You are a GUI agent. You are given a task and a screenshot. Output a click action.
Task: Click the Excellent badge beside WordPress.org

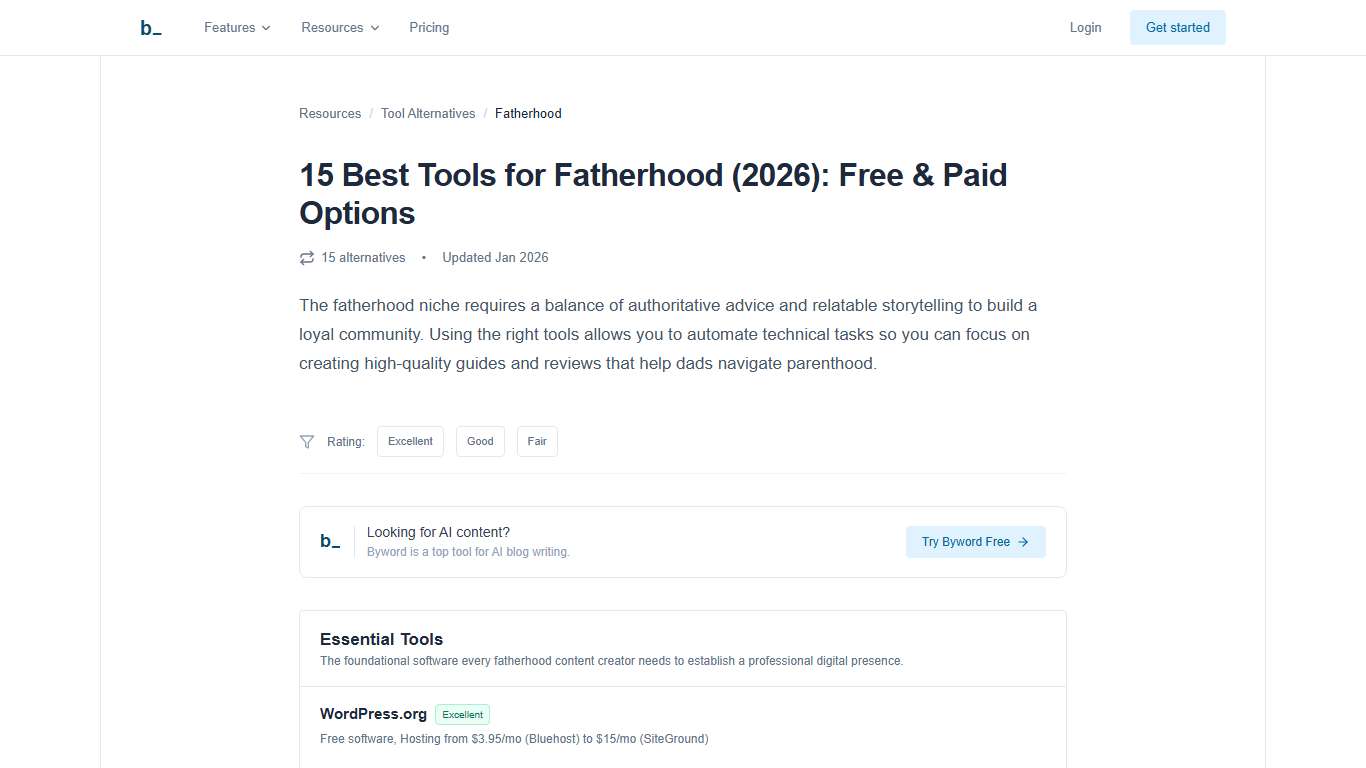462,714
